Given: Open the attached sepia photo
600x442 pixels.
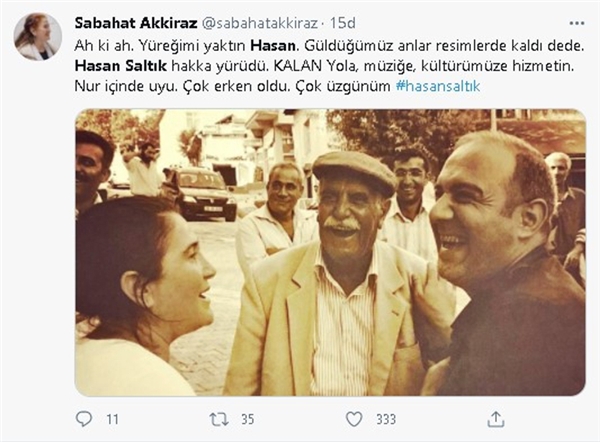Looking at the screenshot, I should click(330, 253).
